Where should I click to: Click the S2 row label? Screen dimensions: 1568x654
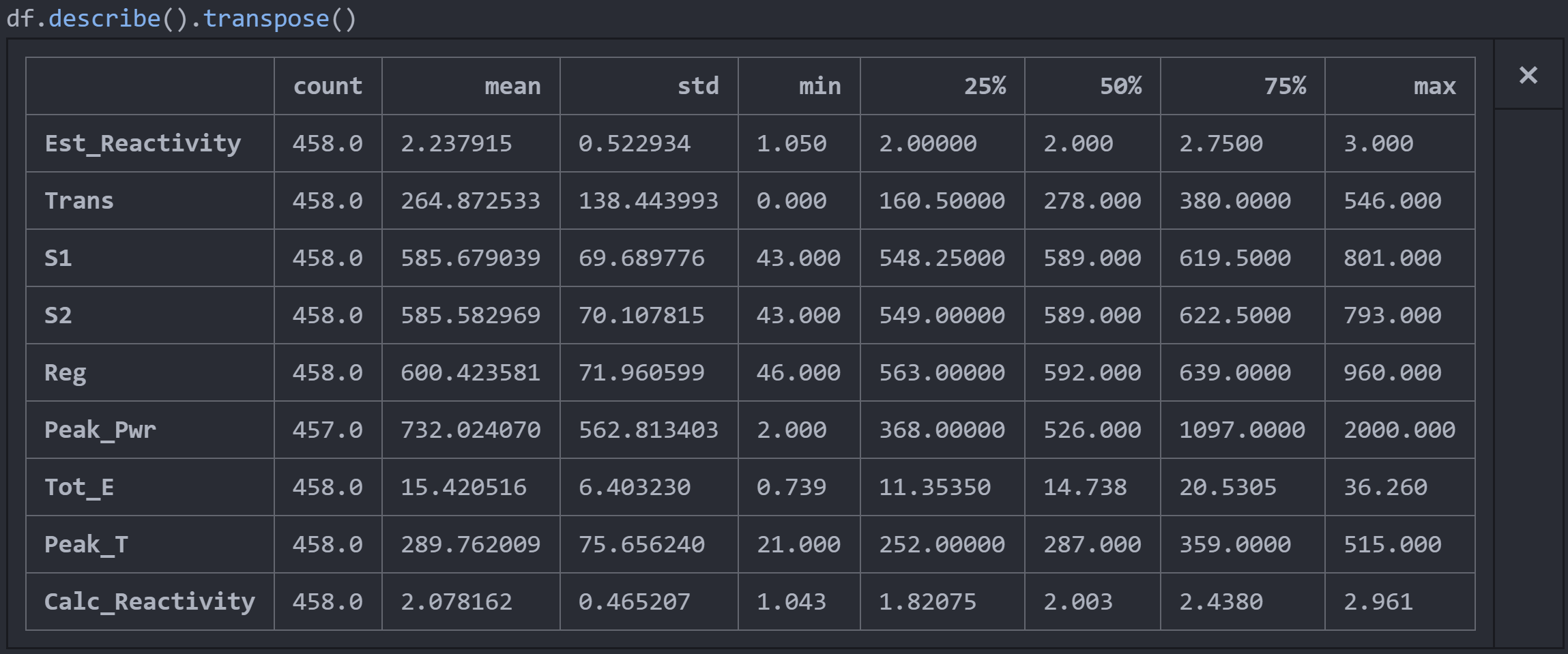58,315
